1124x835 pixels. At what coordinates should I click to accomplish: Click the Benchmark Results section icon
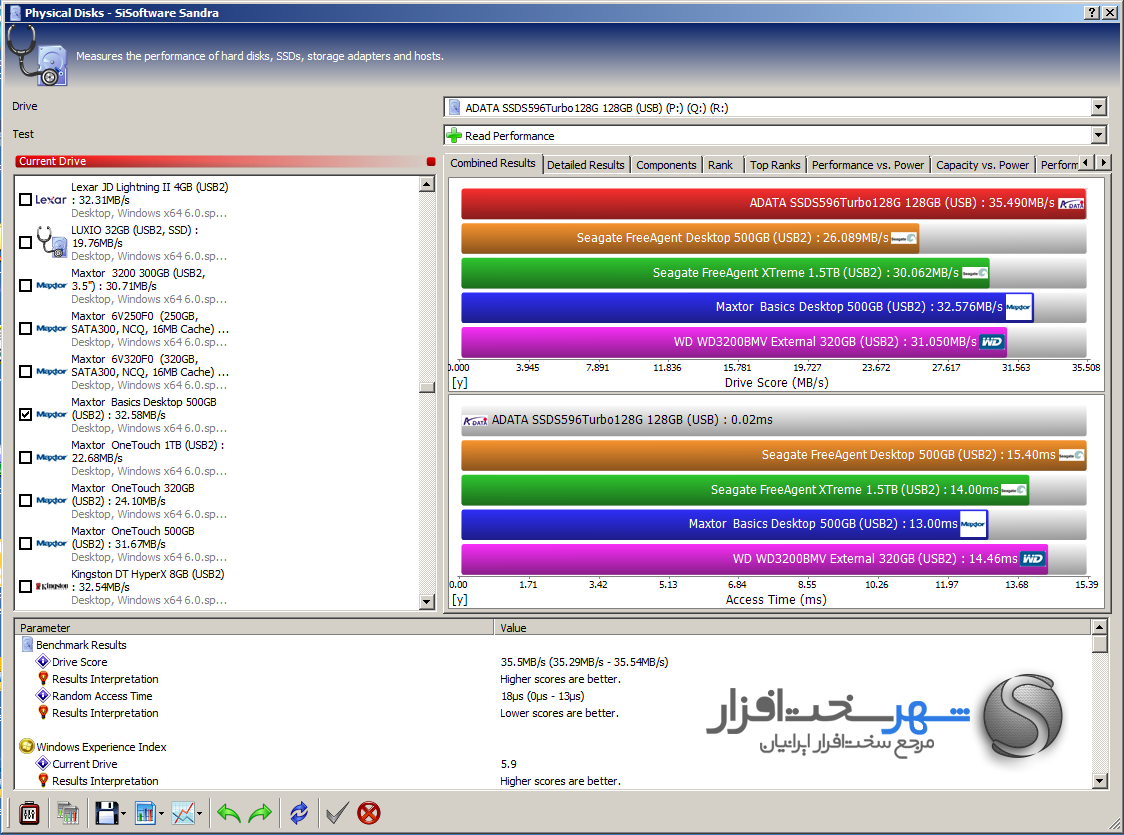coord(27,644)
